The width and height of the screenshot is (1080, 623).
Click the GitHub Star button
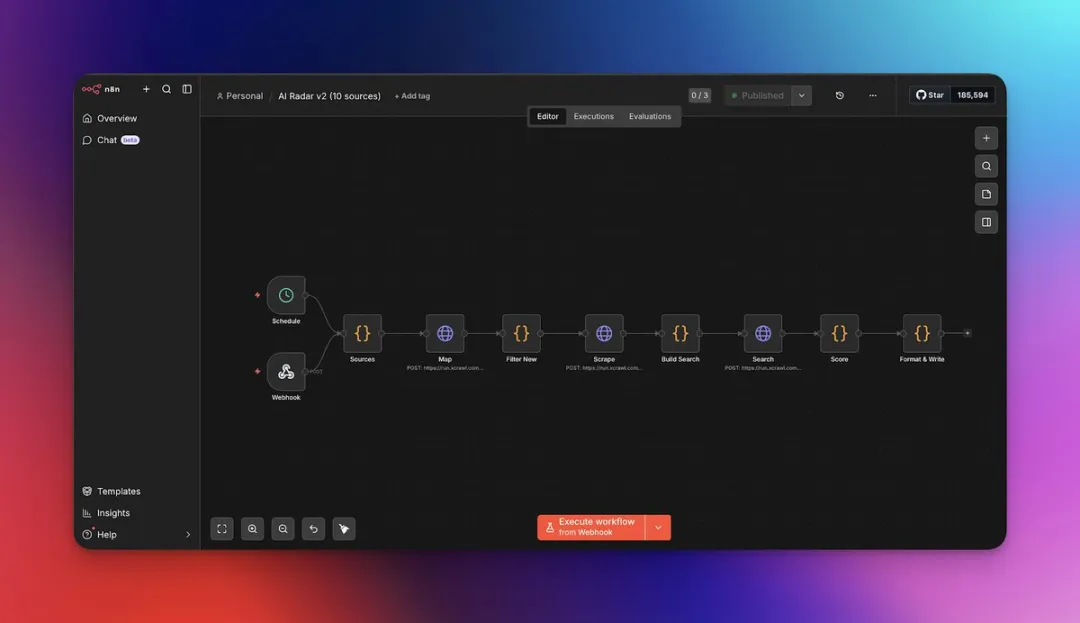pyautogui.click(x=930, y=96)
